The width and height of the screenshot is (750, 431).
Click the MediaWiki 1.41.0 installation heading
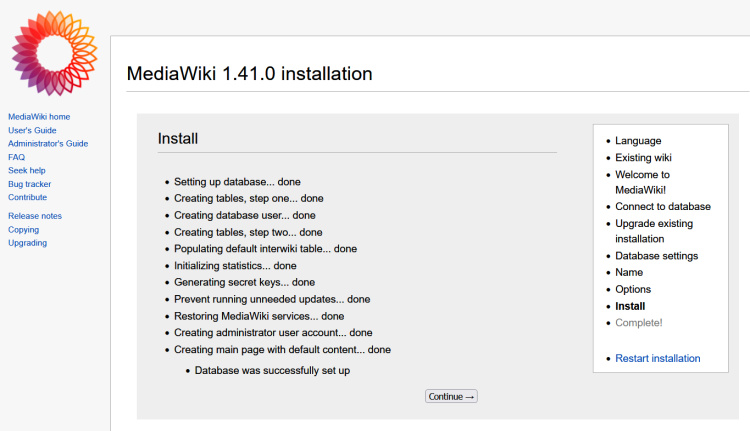[249, 74]
